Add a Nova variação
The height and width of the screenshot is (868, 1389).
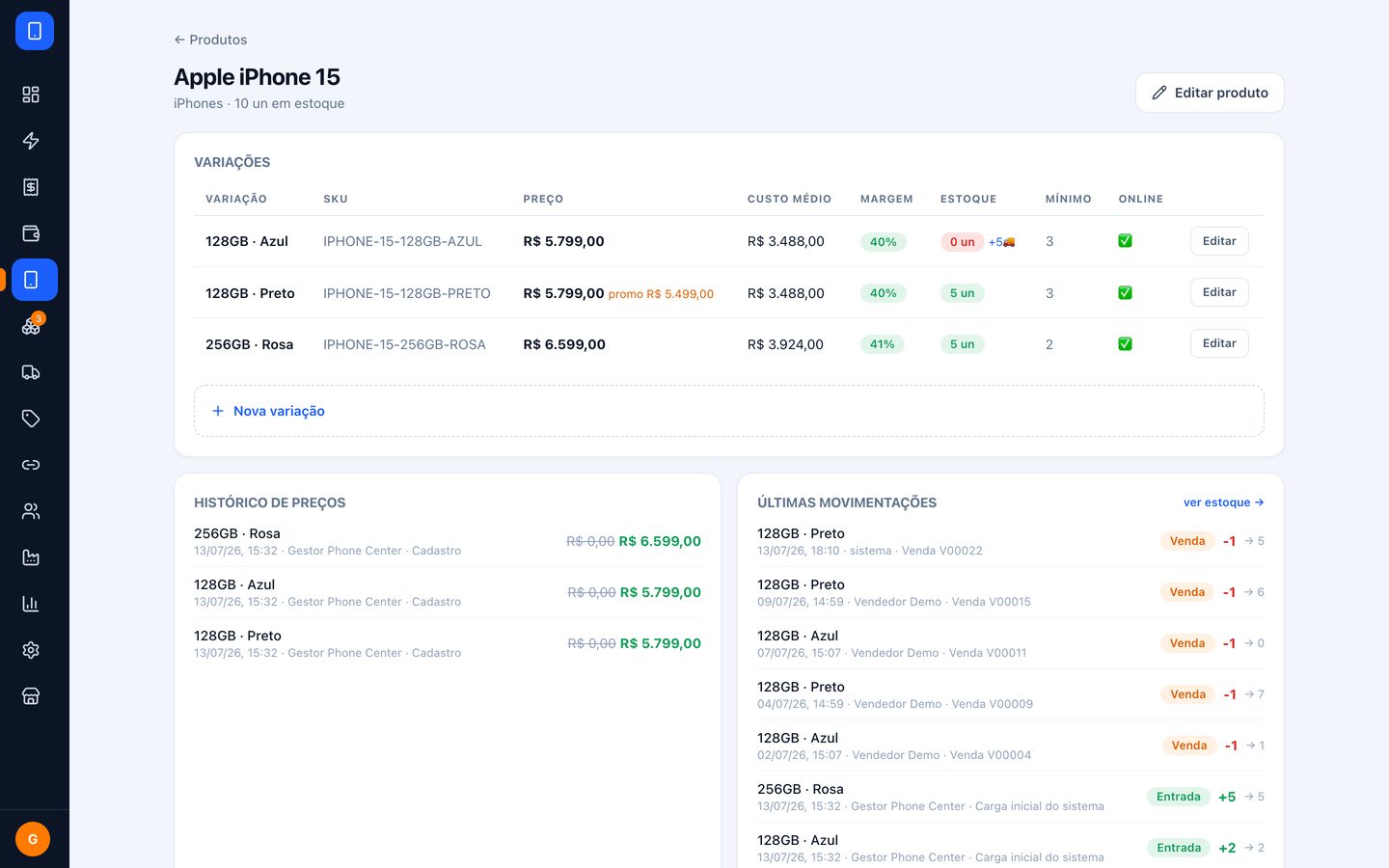[x=729, y=411]
